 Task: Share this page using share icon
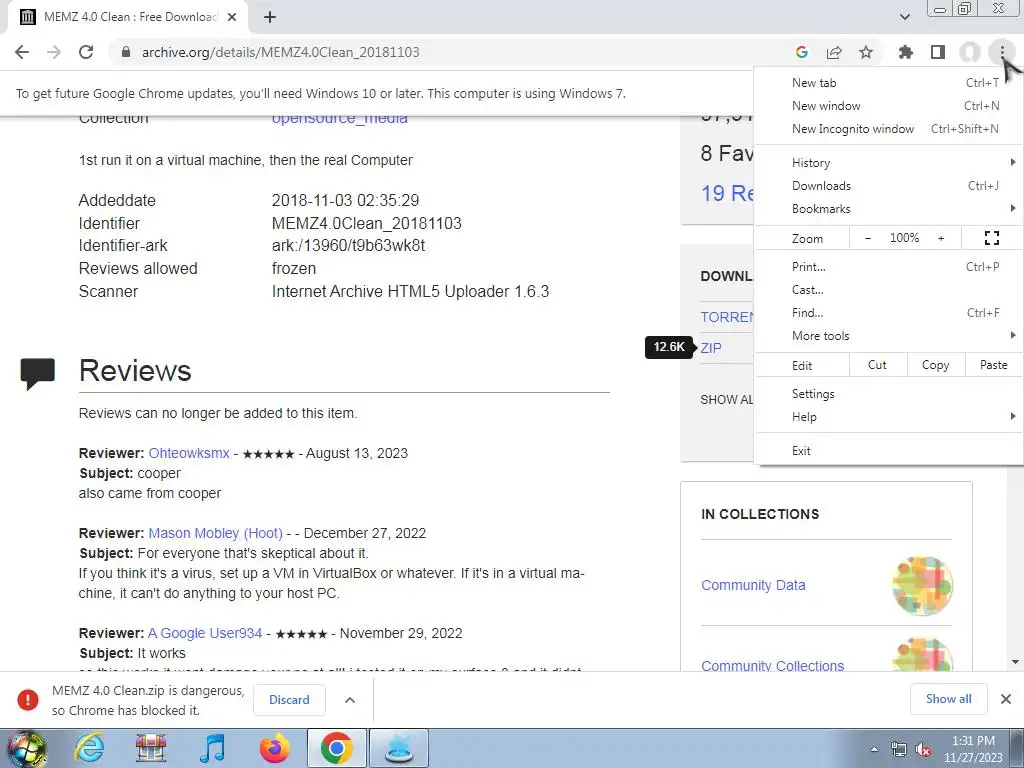click(x=834, y=52)
